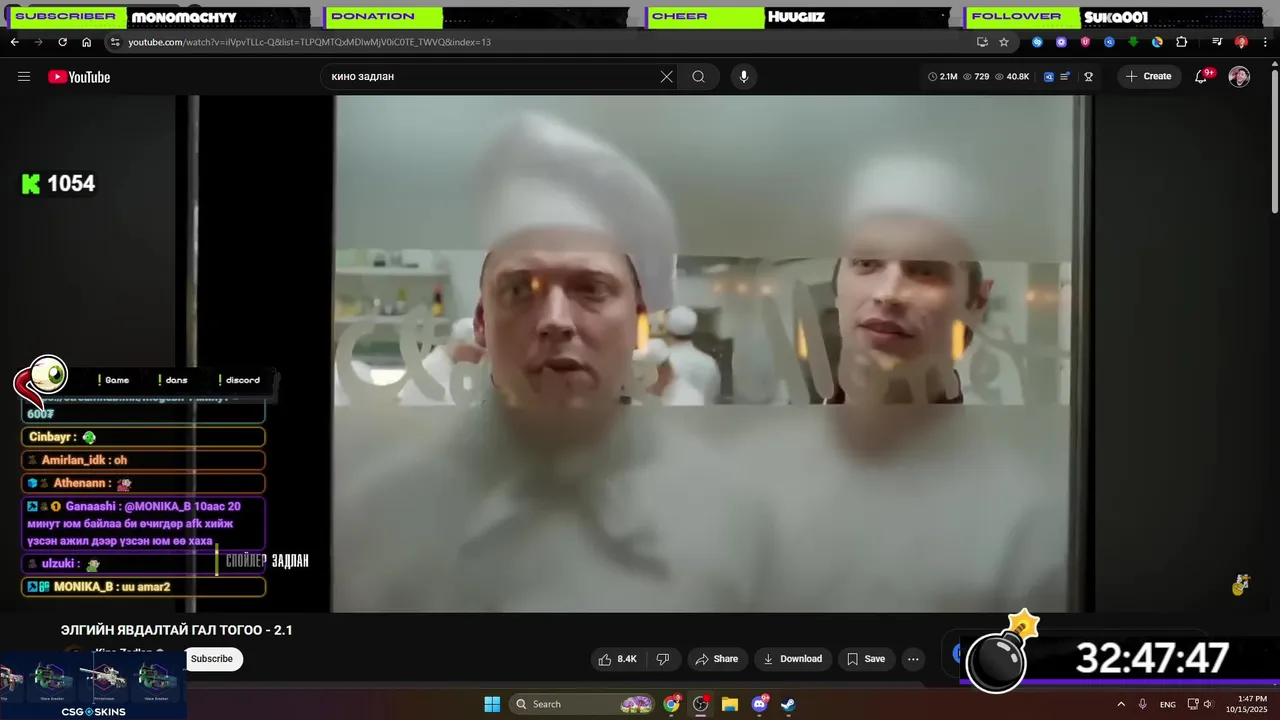Open Chrome from the taskbar
This screenshot has width=1280, height=720.
(x=672, y=704)
